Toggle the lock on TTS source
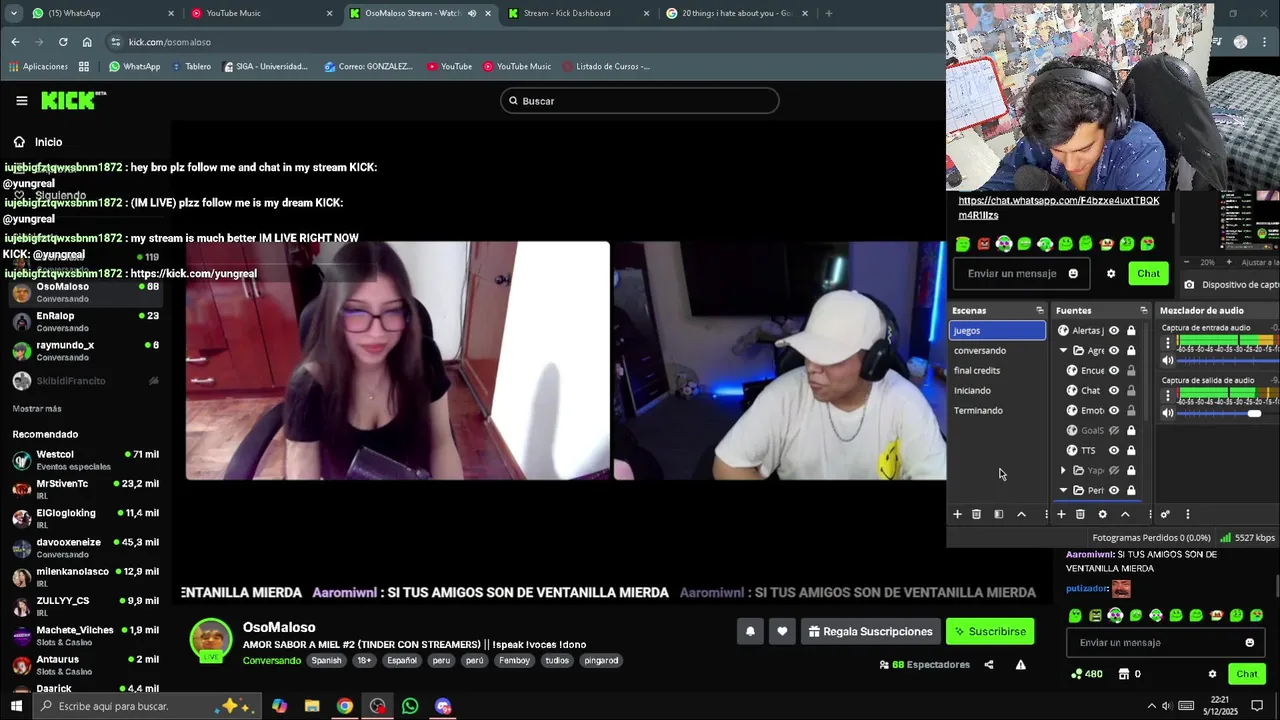This screenshot has height=720, width=1280. pyautogui.click(x=1131, y=451)
